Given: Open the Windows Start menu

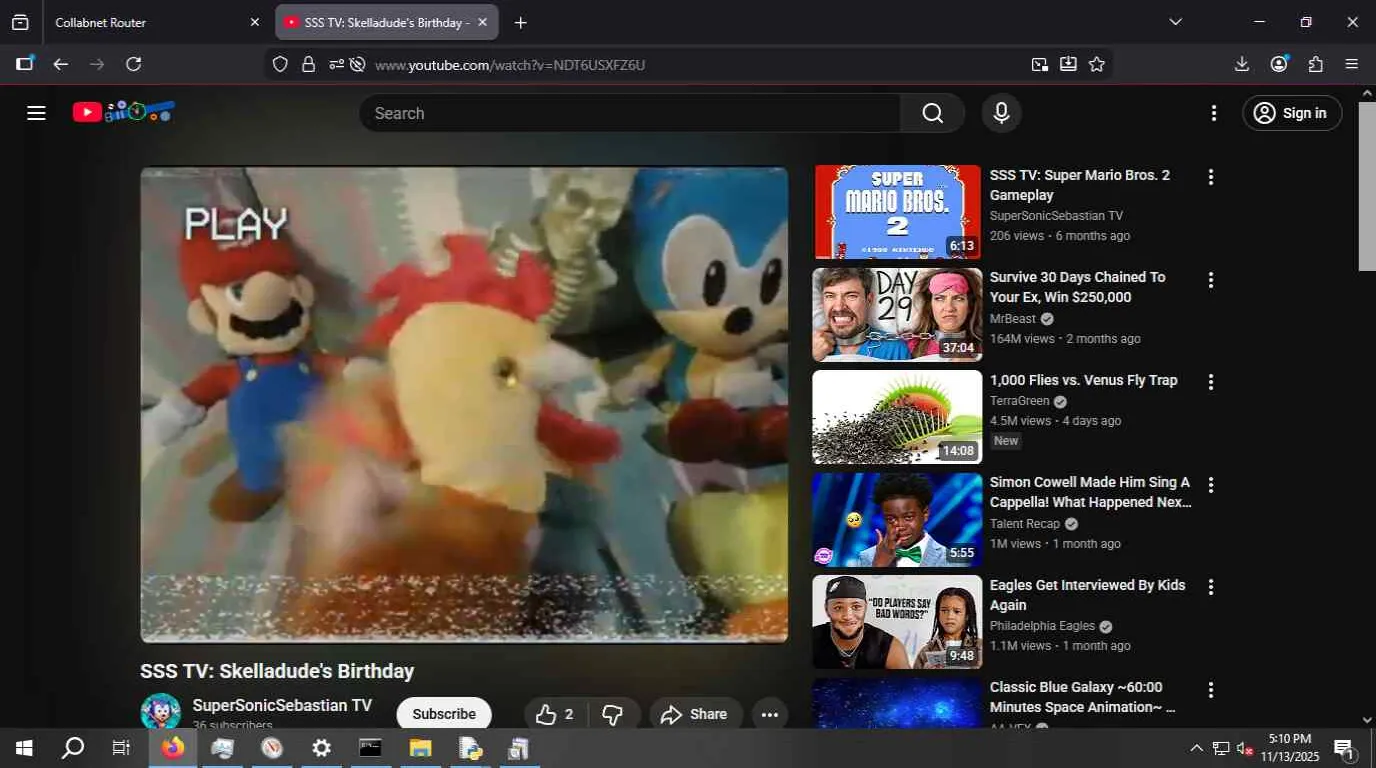Looking at the screenshot, I should [24, 748].
